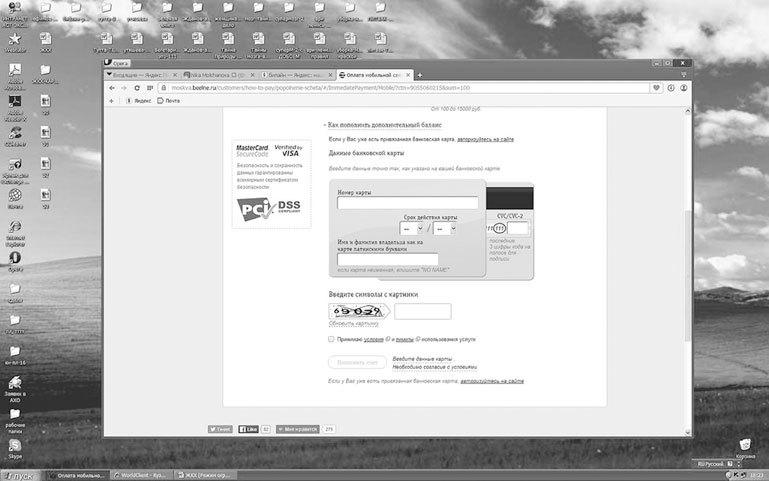
Task: Click the Windows 'пуск' Start button
Action: (x=18, y=474)
